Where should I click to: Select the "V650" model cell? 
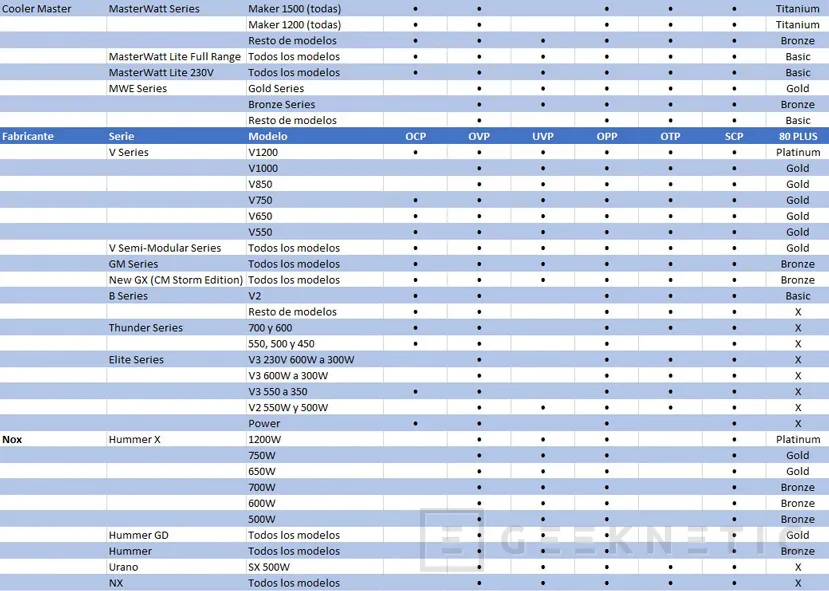point(260,216)
